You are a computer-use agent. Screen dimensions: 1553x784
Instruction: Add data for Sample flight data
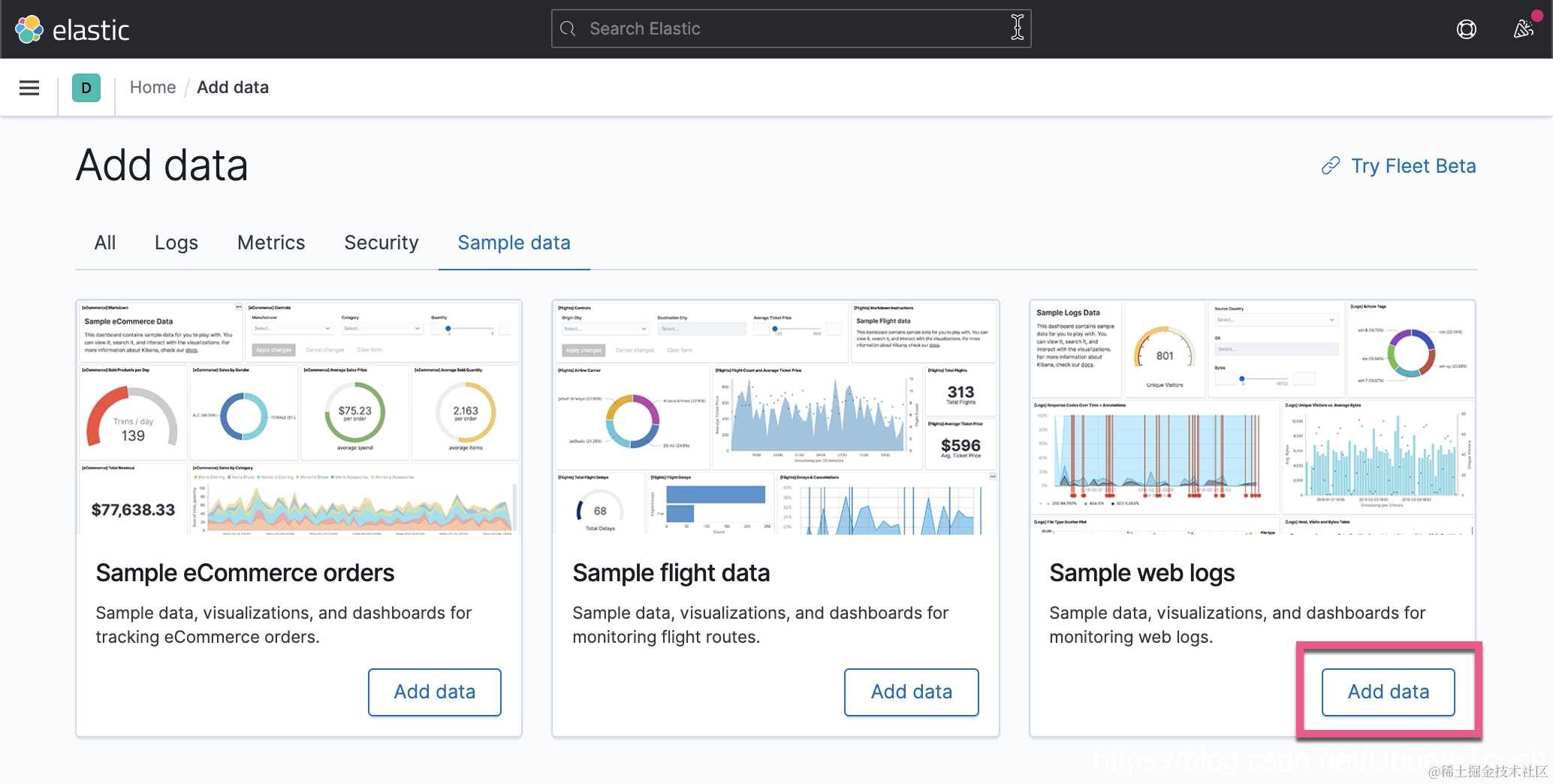[x=912, y=692]
